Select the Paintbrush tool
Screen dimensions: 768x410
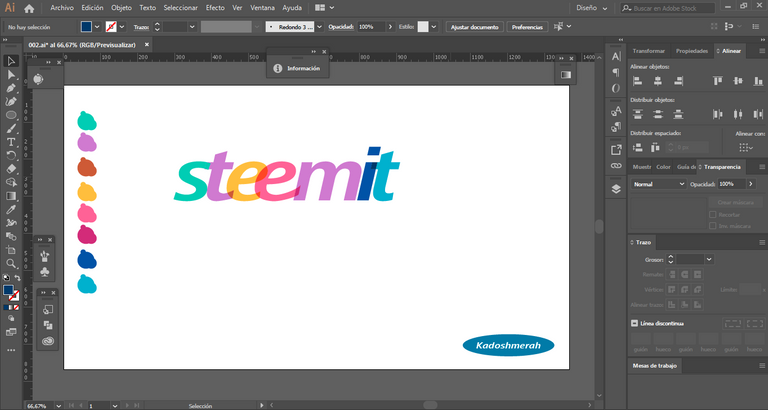pyautogui.click(x=11, y=128)
